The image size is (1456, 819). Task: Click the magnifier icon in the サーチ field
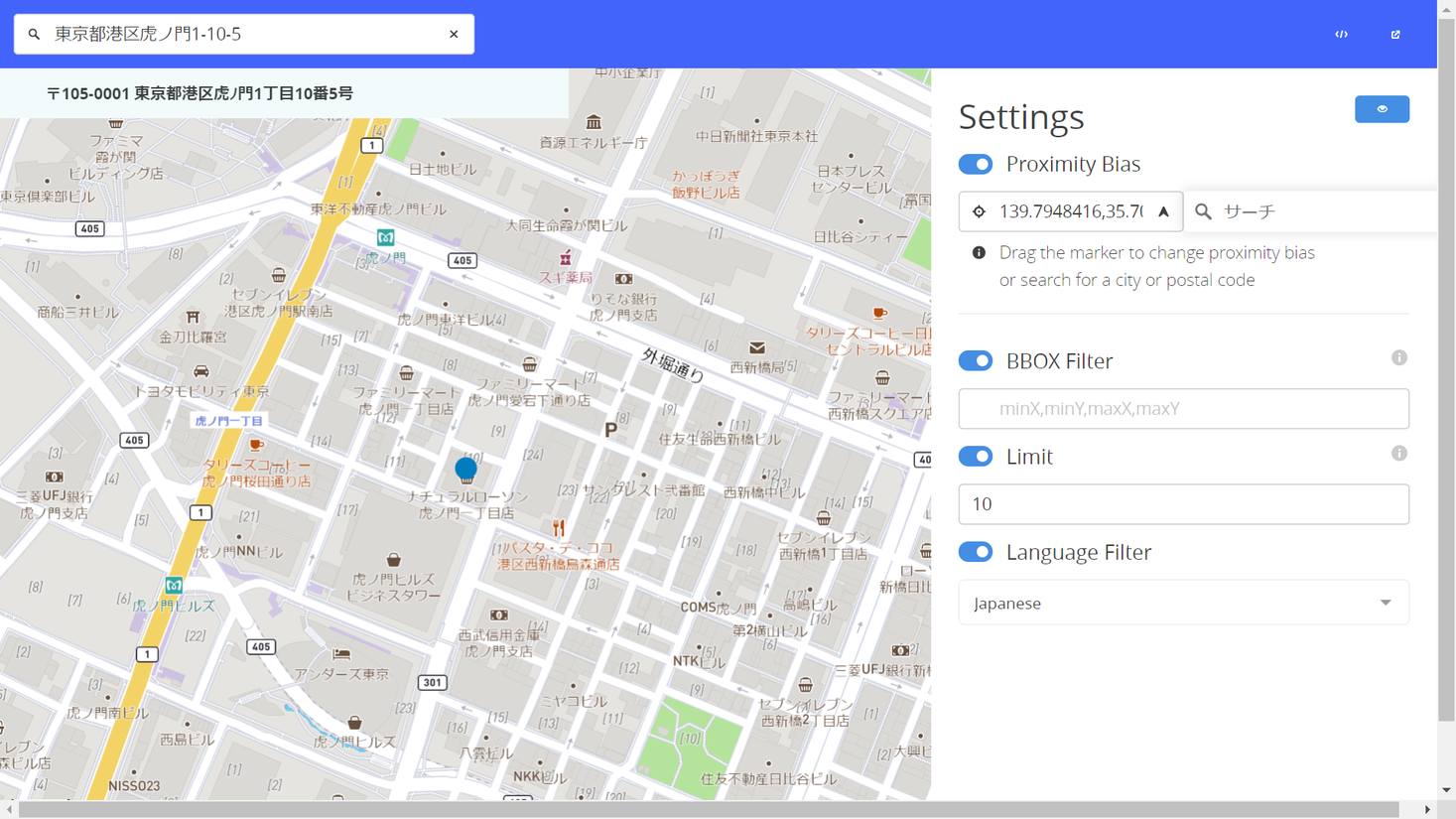pos(1203,210)
